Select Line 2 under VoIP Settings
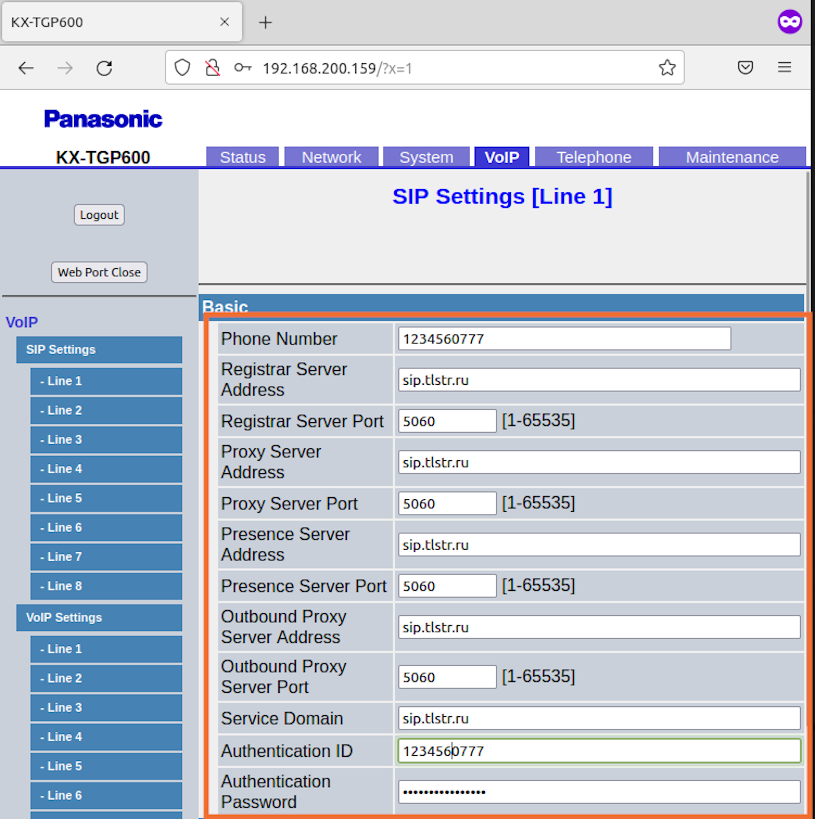815x819 pixels. click(106, 678)
